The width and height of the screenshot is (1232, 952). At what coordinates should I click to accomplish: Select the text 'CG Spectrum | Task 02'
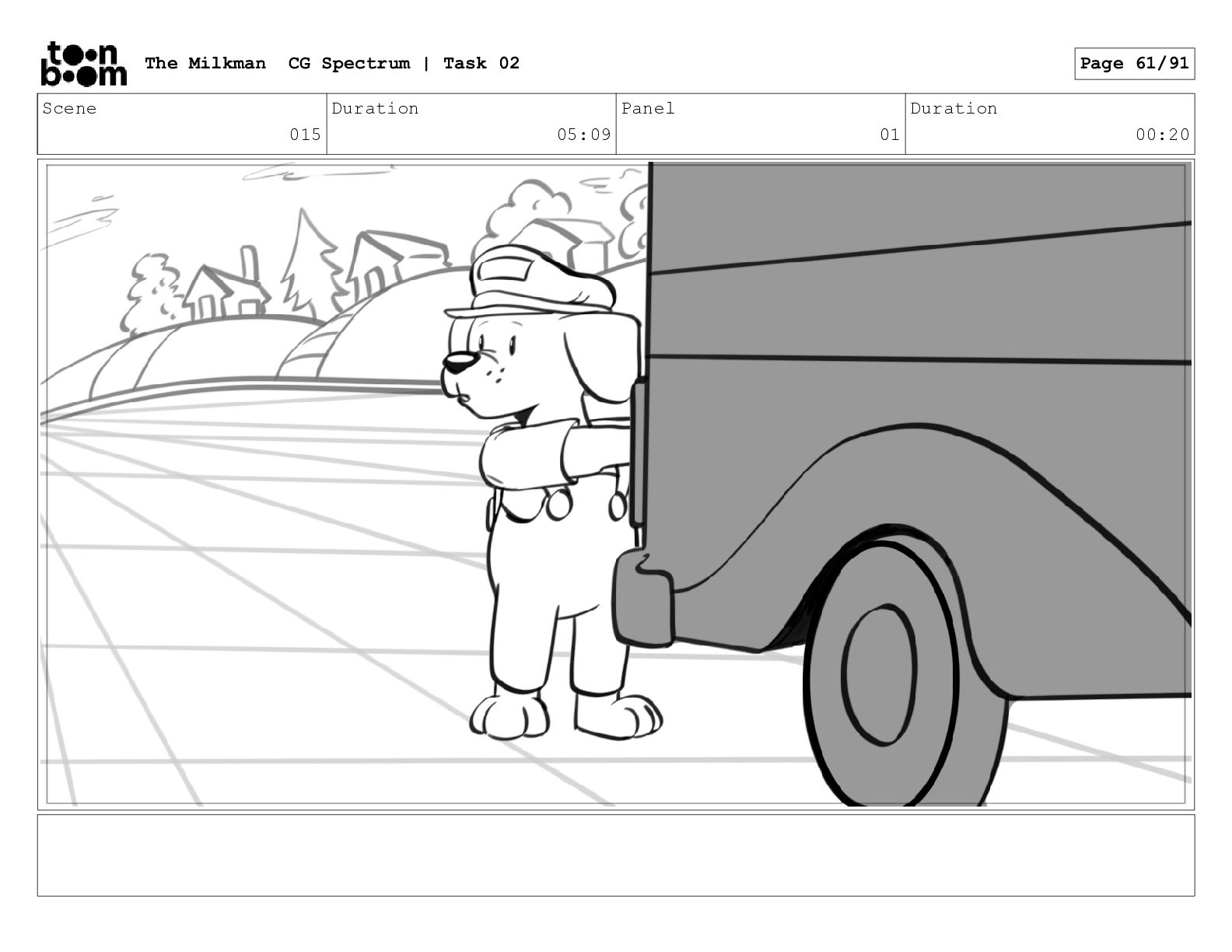click(x=404, y=64)
